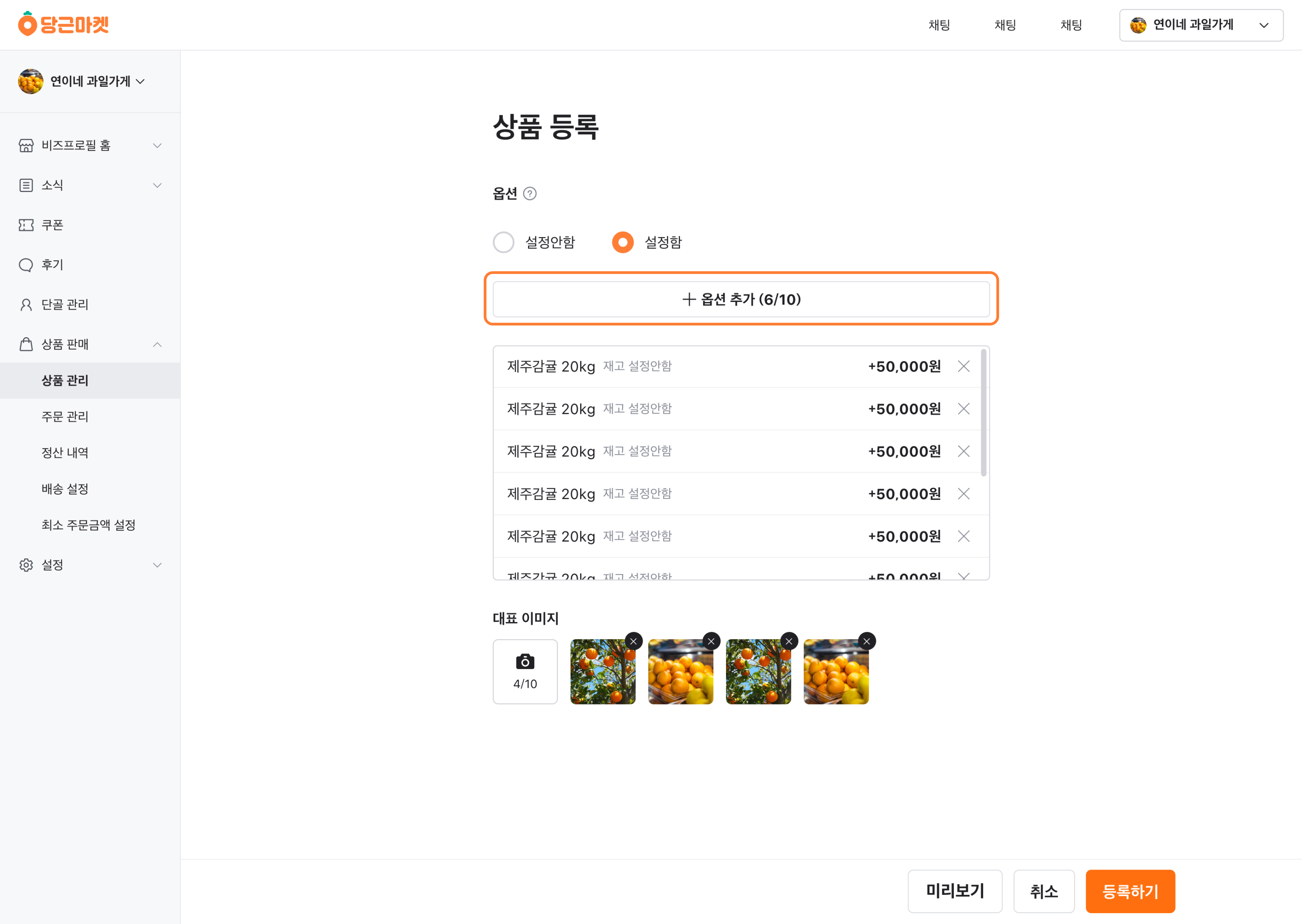
Task: Click the 옵션 추가 (6/10) button
Action: [x=741, y=299]
